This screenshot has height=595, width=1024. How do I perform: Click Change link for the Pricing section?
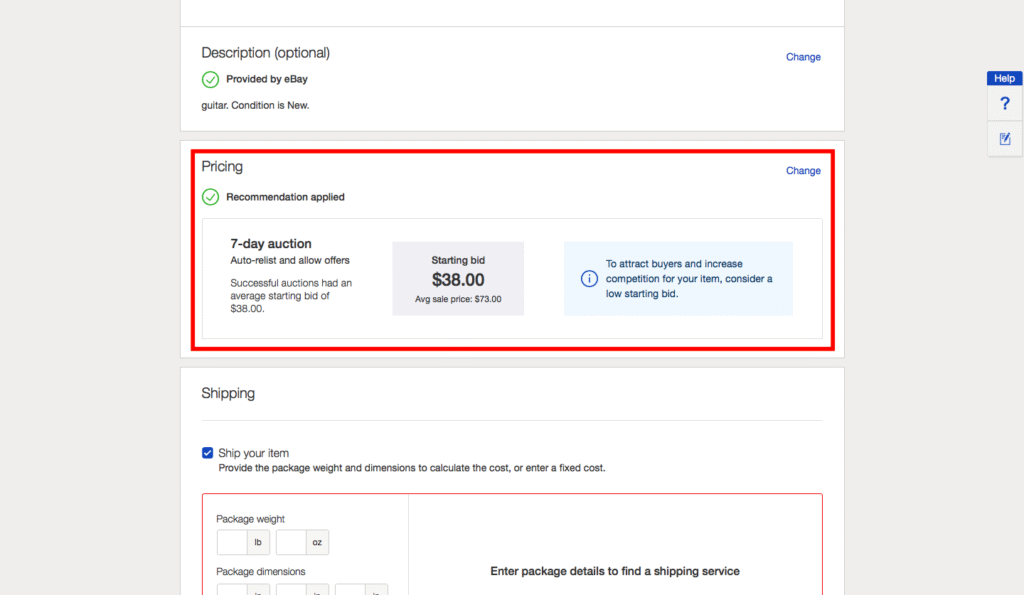(x=803, y=171)
